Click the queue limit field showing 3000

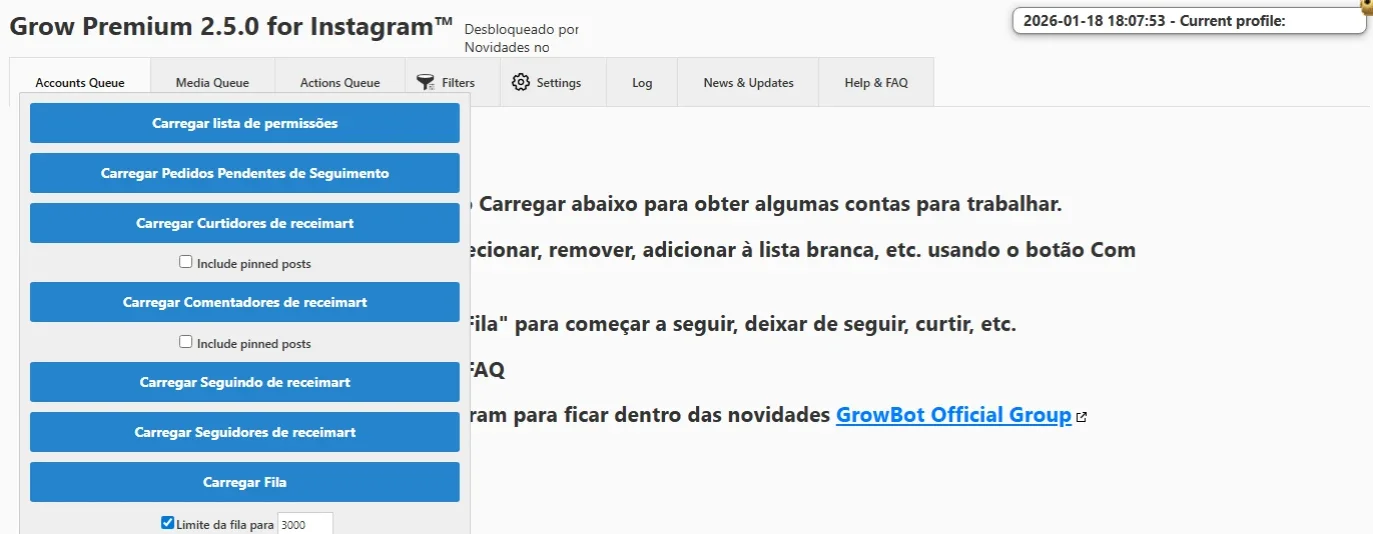click(305, 524)
